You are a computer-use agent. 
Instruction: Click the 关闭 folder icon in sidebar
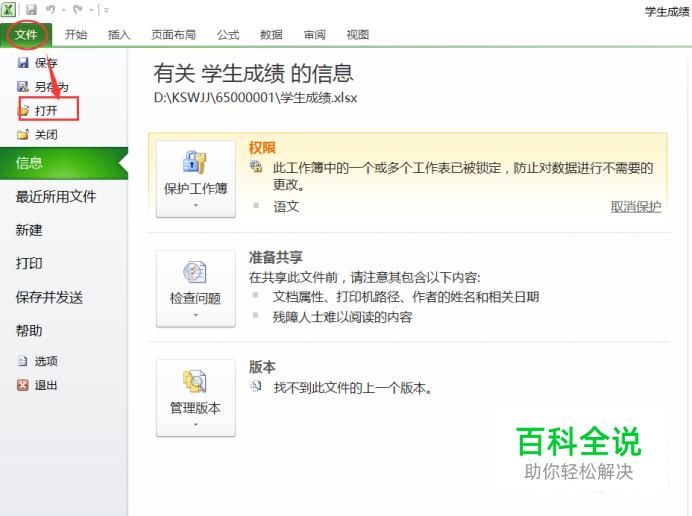point(23,134)
